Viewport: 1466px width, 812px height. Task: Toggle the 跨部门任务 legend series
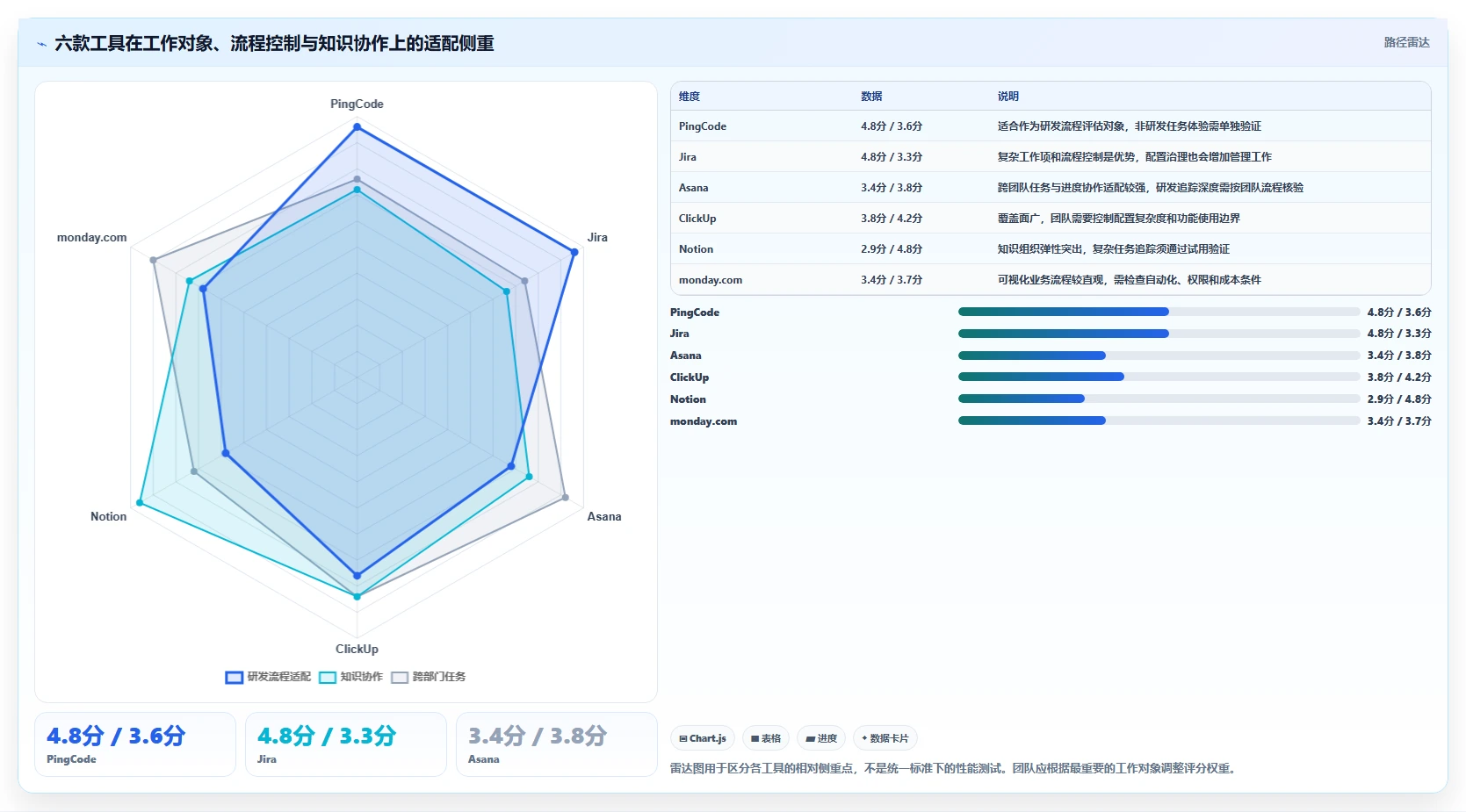point(428,677)
